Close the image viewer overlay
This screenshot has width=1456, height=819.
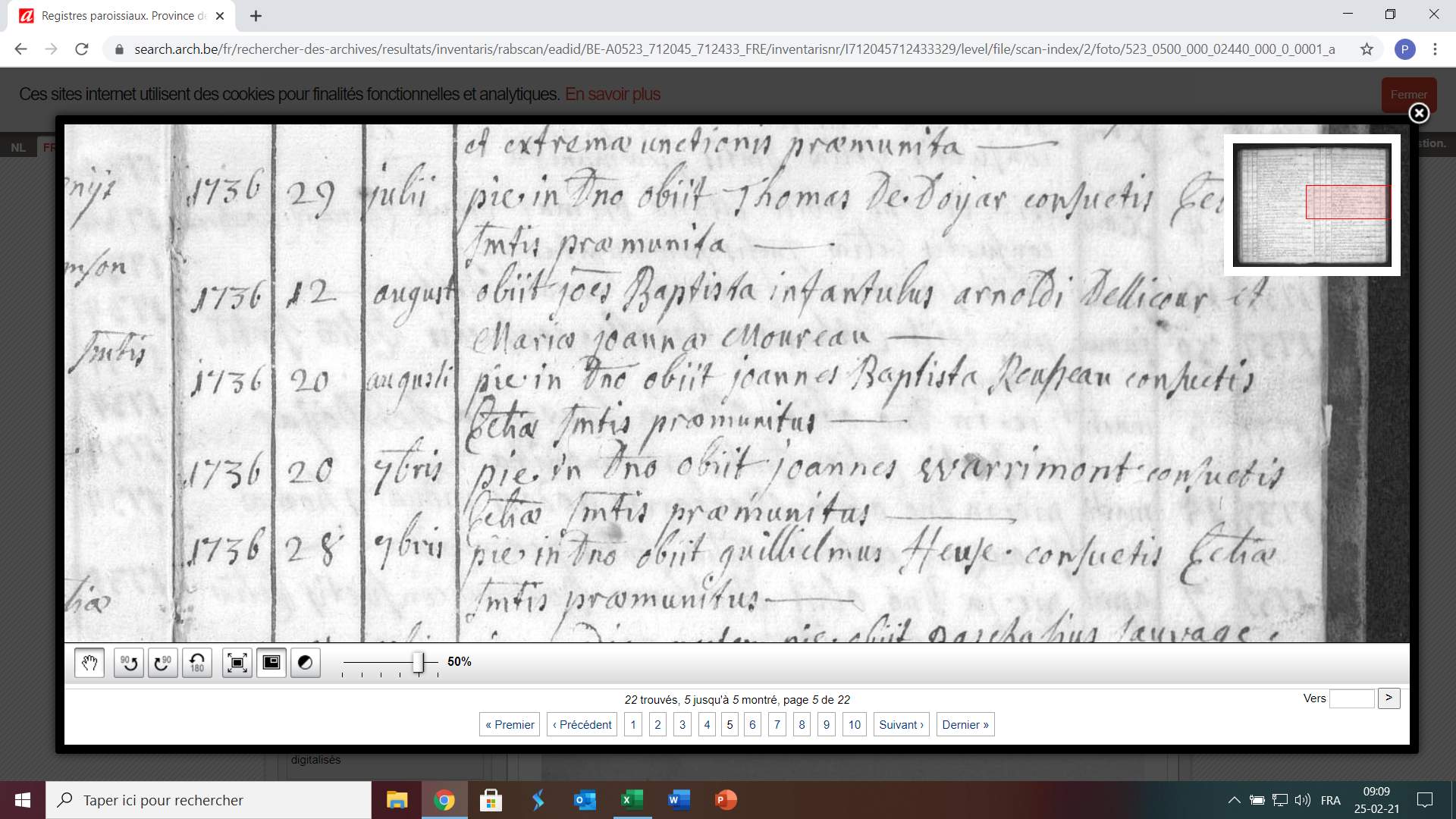pos(1418,114)
